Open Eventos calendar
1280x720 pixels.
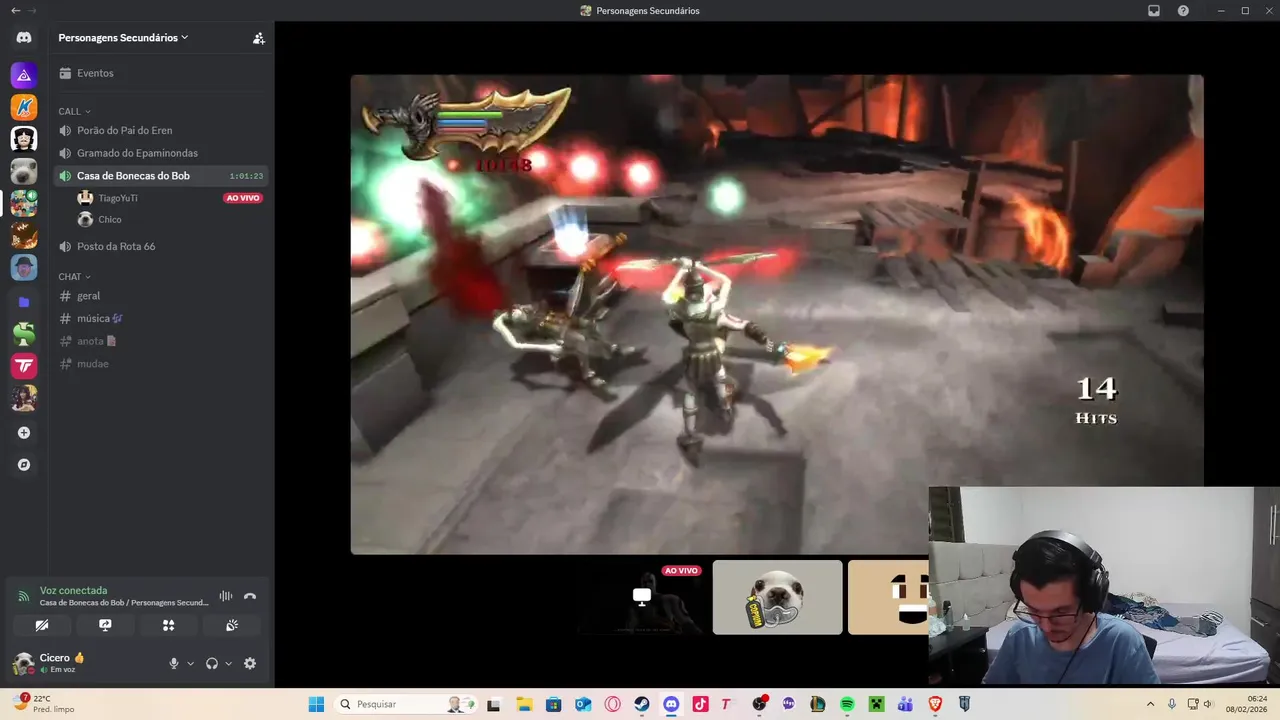pos(161,73)
